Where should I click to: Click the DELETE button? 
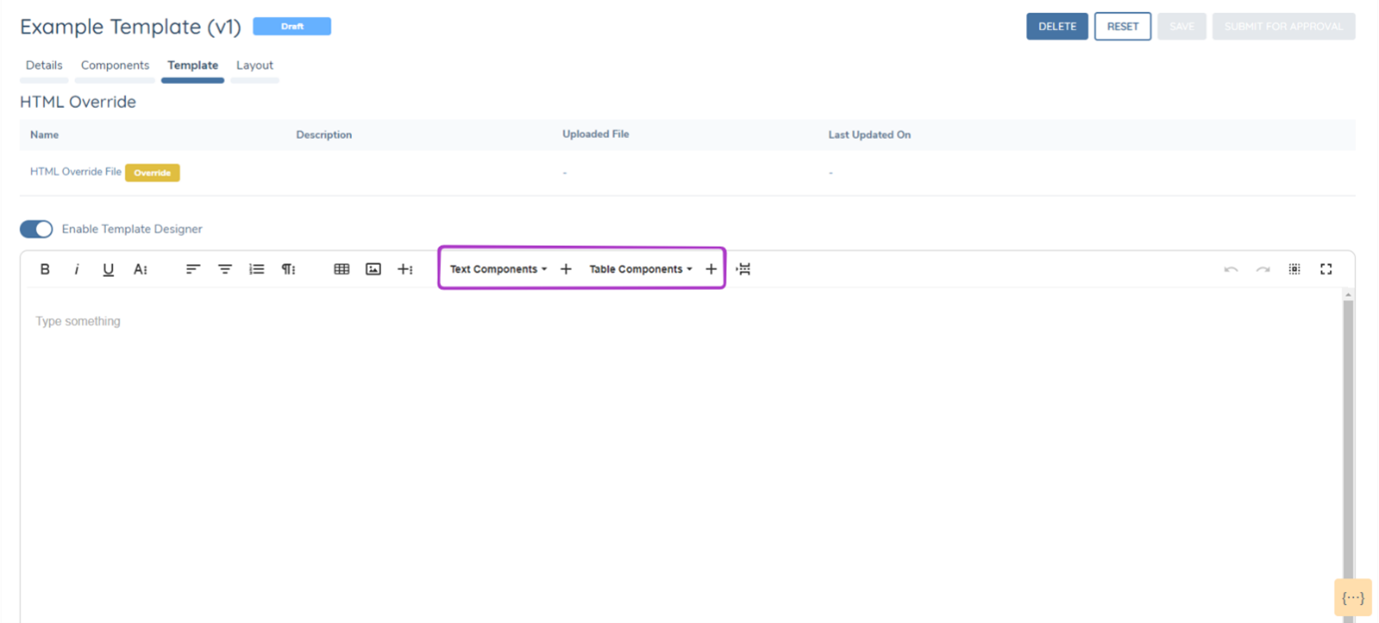1057,26
